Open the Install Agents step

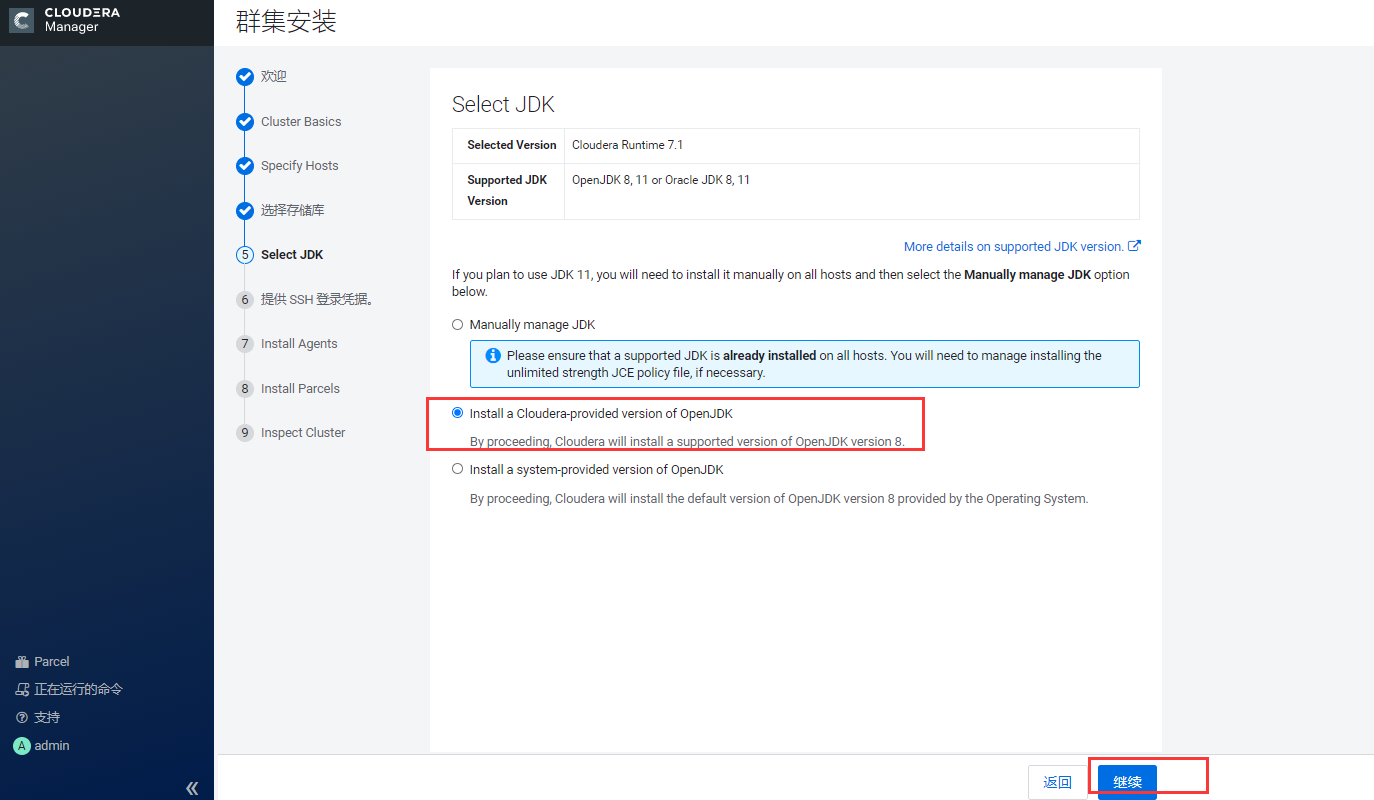pos(299,344)
